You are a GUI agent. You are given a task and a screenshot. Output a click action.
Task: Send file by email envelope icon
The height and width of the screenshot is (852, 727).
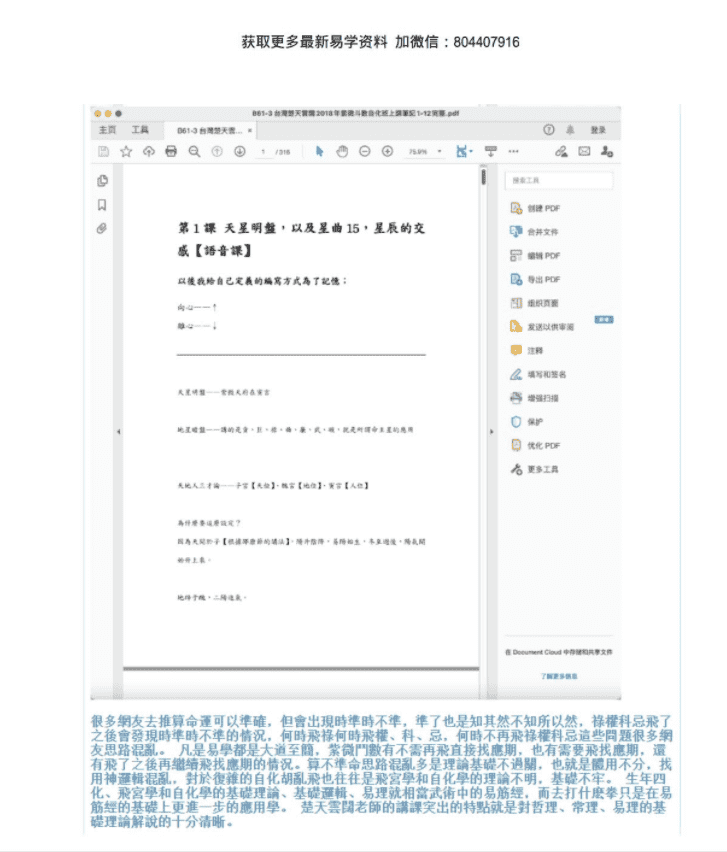[x=584, y=151]
